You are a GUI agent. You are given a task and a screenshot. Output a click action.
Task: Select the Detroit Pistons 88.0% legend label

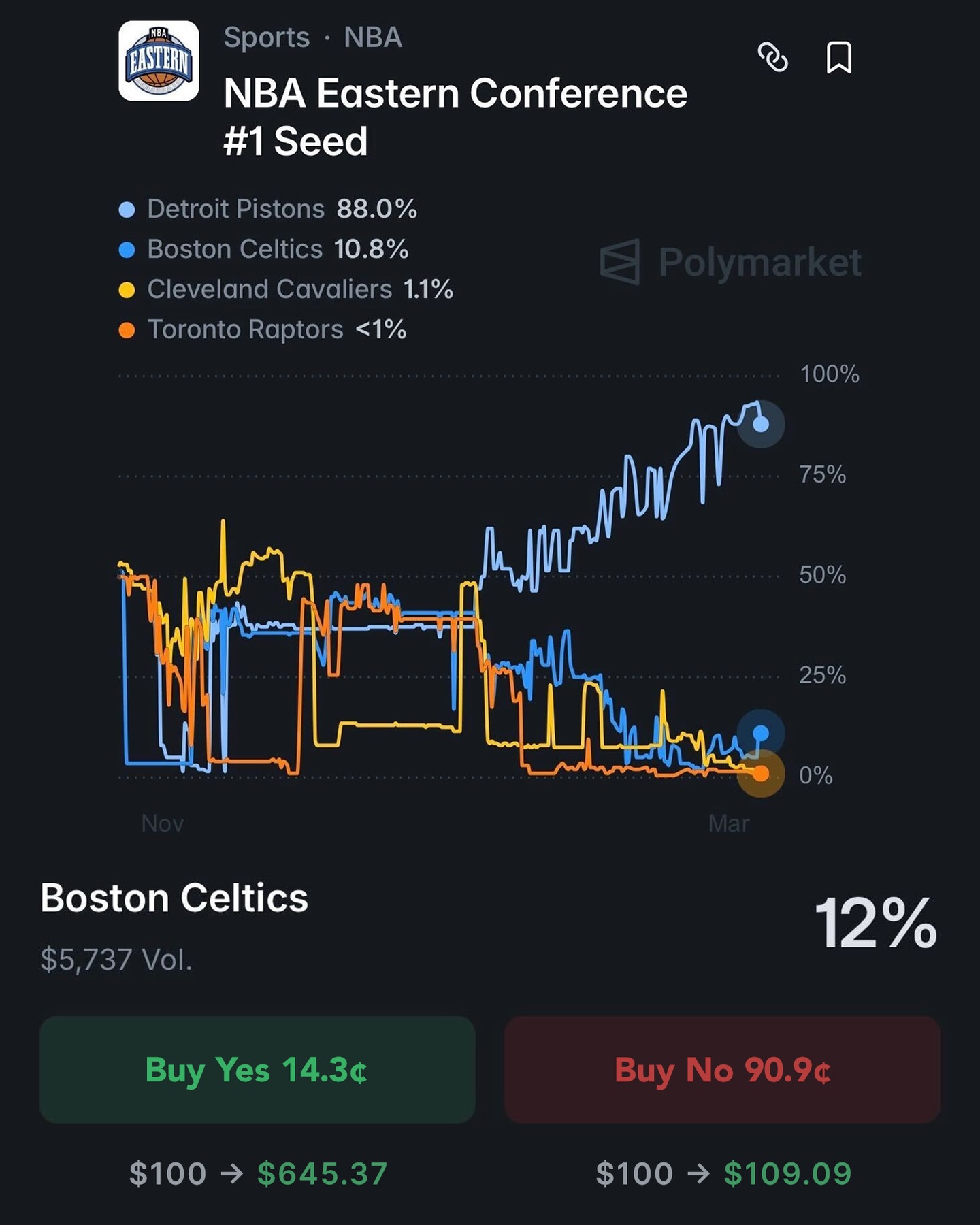(282, 209)
